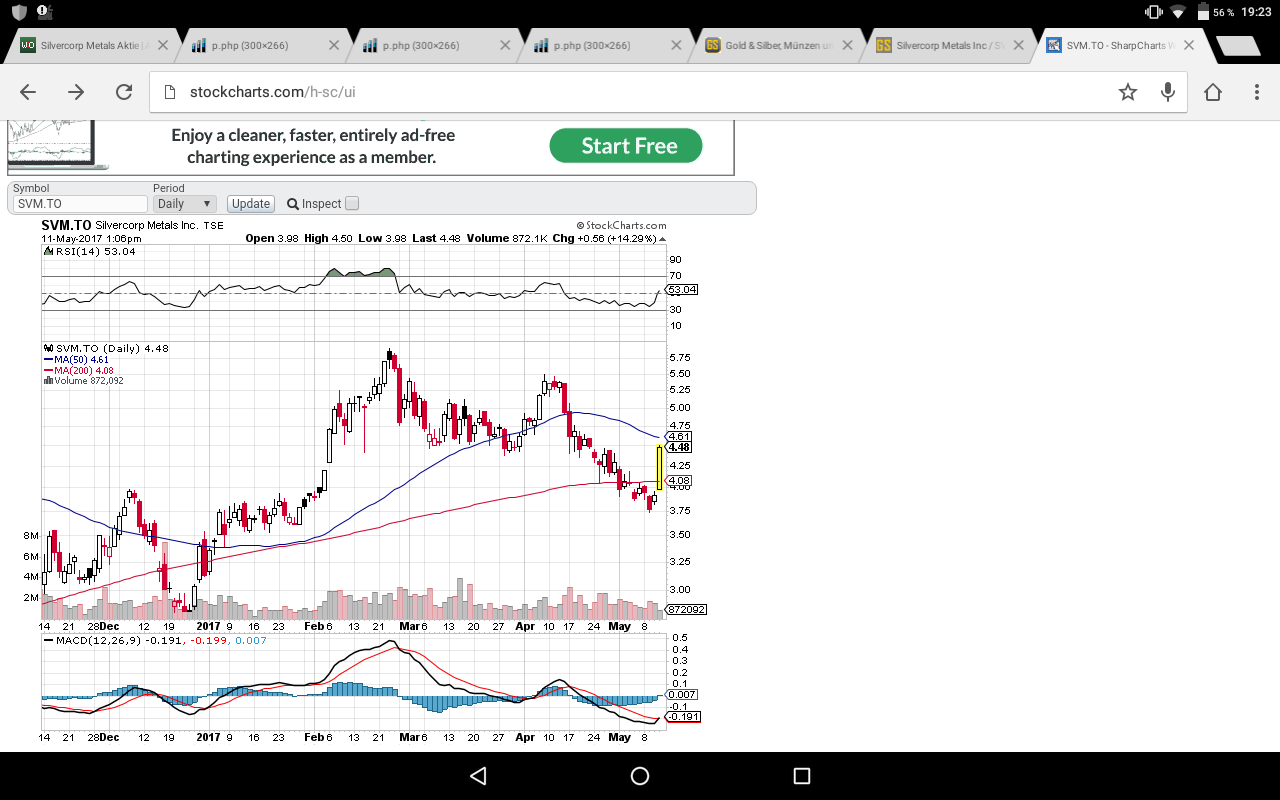Viewport: 1280px width, 800px height.
Task: Close the Gold & Silber, Münzen tab
Action: 846,45
